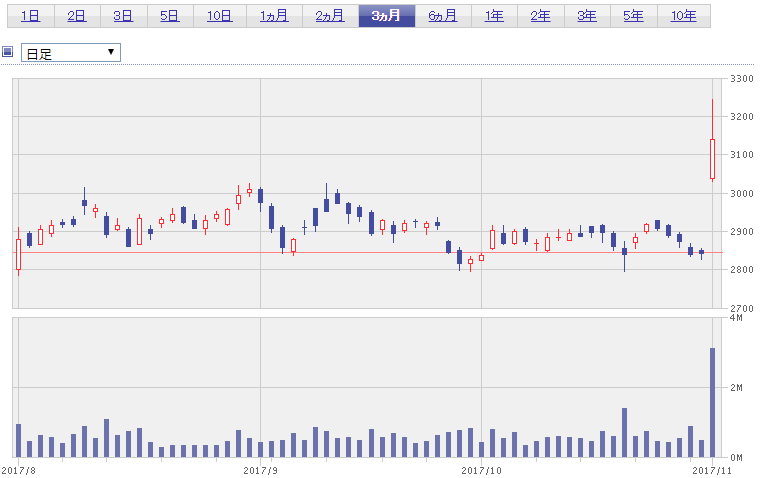This screenshot has width=766, height=478.
Task: Click the active 3ヵ月 range tab
Action: tap(387, 16)
